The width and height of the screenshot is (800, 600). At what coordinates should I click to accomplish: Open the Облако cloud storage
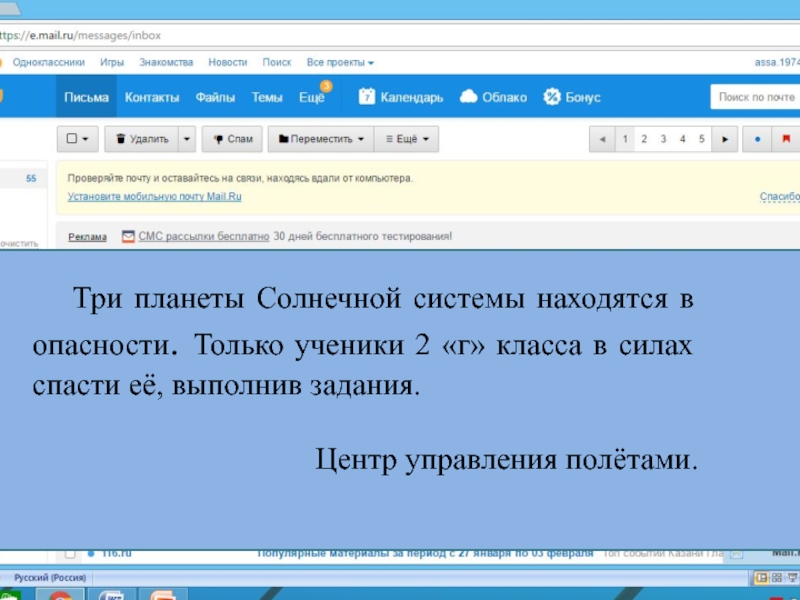click(469, 97)
